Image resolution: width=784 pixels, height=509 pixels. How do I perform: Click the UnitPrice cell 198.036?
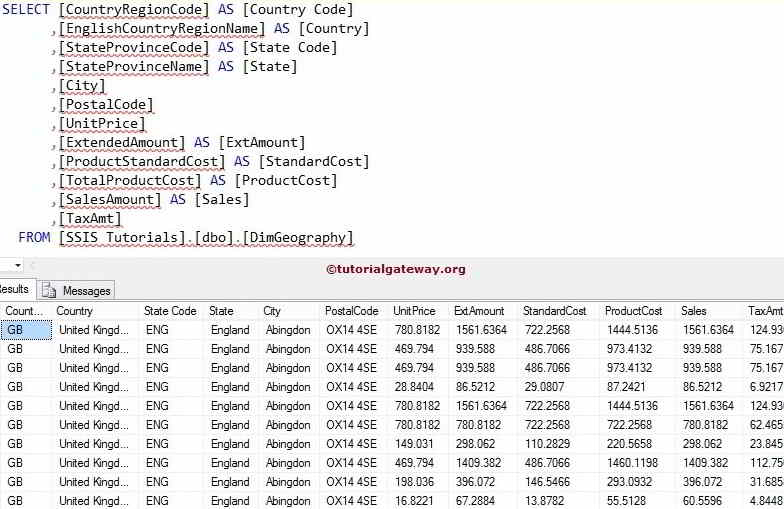coord(414,482)
